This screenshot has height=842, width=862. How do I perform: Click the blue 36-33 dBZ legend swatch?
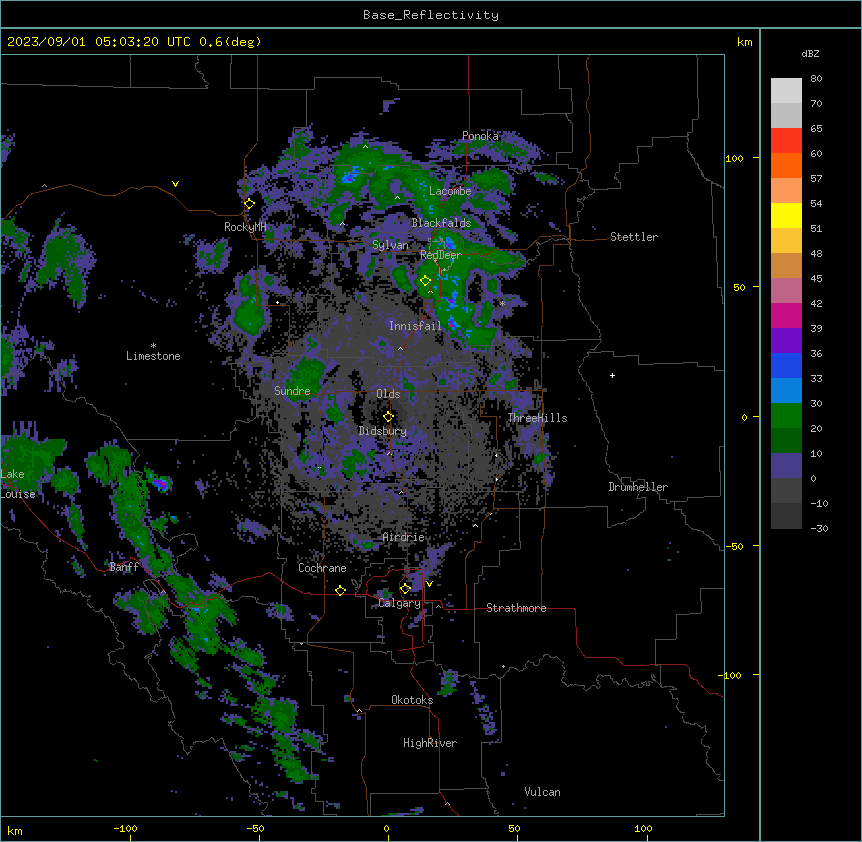tap(786, 365)
